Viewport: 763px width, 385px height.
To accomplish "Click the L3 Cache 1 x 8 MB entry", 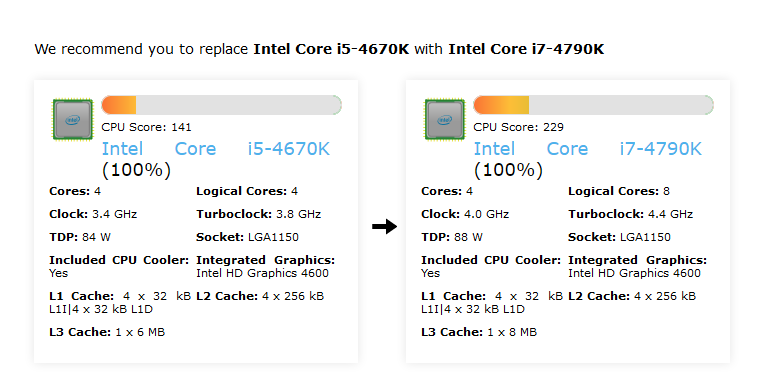I will (x=479, y=332).
